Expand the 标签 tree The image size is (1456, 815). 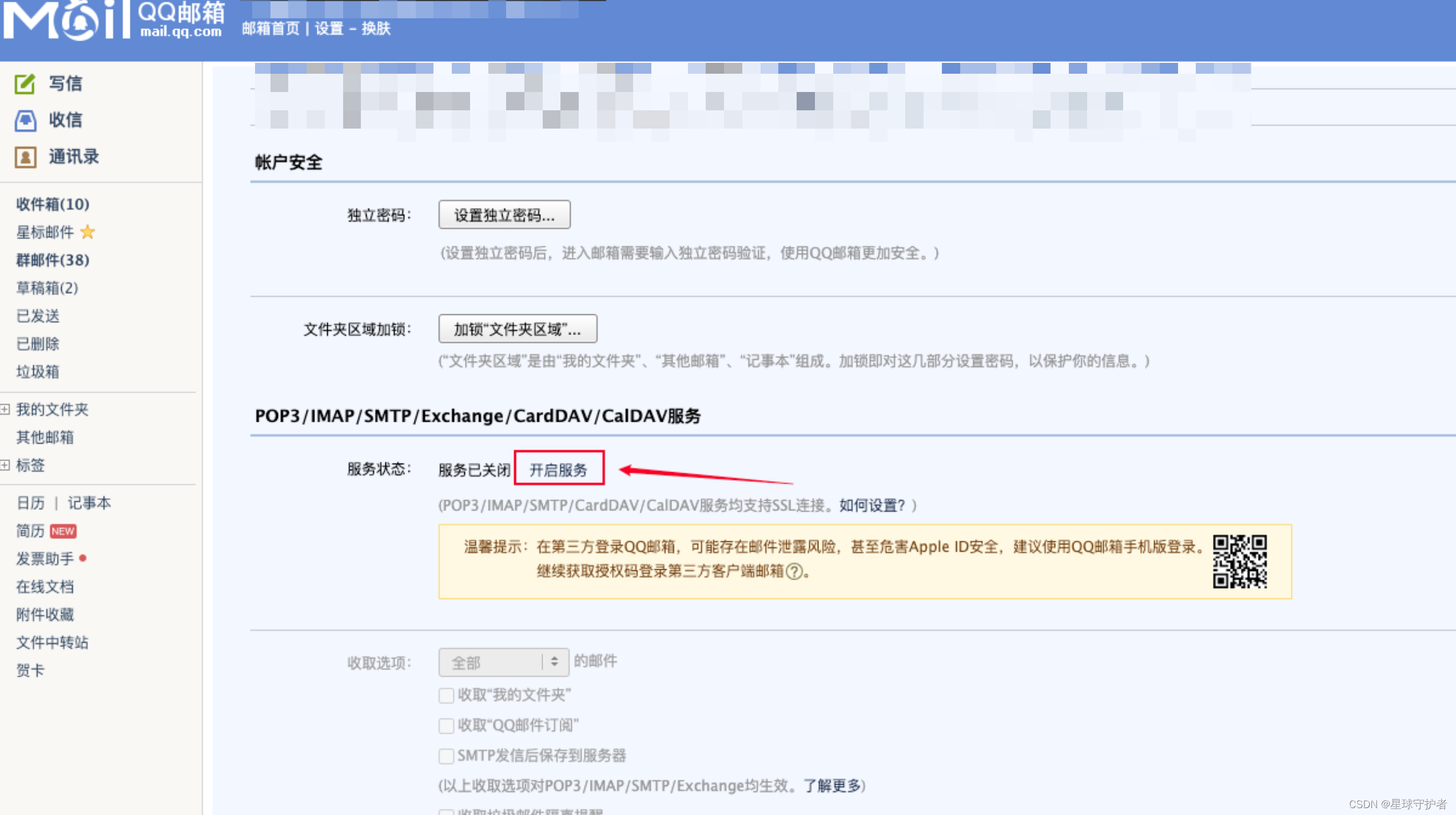(x=5, y=465)
